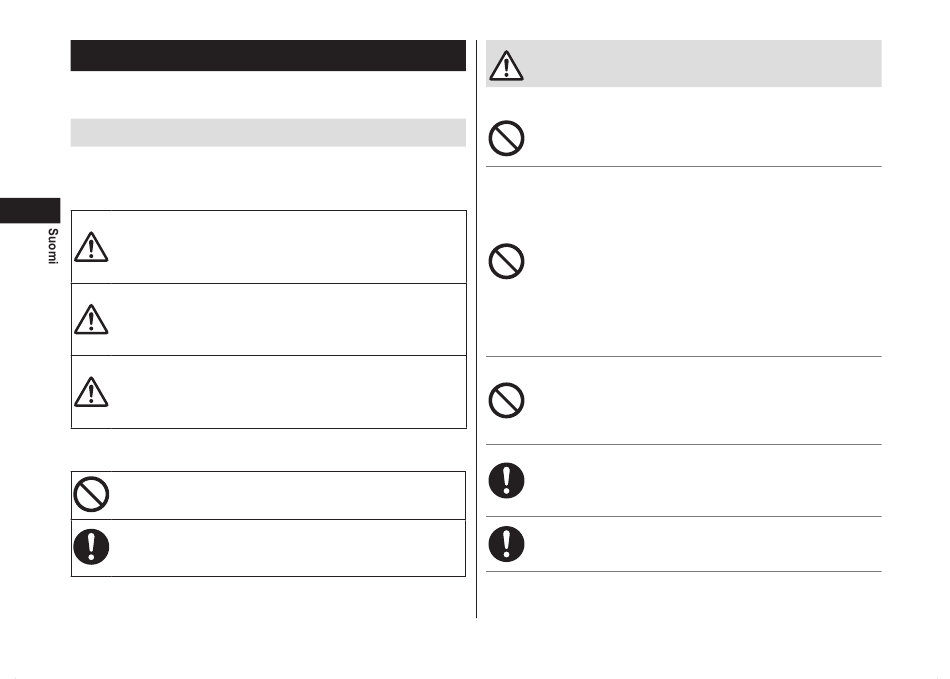This screenshot has height=679, width=950.
Task: Click the vertical Suomi language label
Action: (x=53, y=246)
